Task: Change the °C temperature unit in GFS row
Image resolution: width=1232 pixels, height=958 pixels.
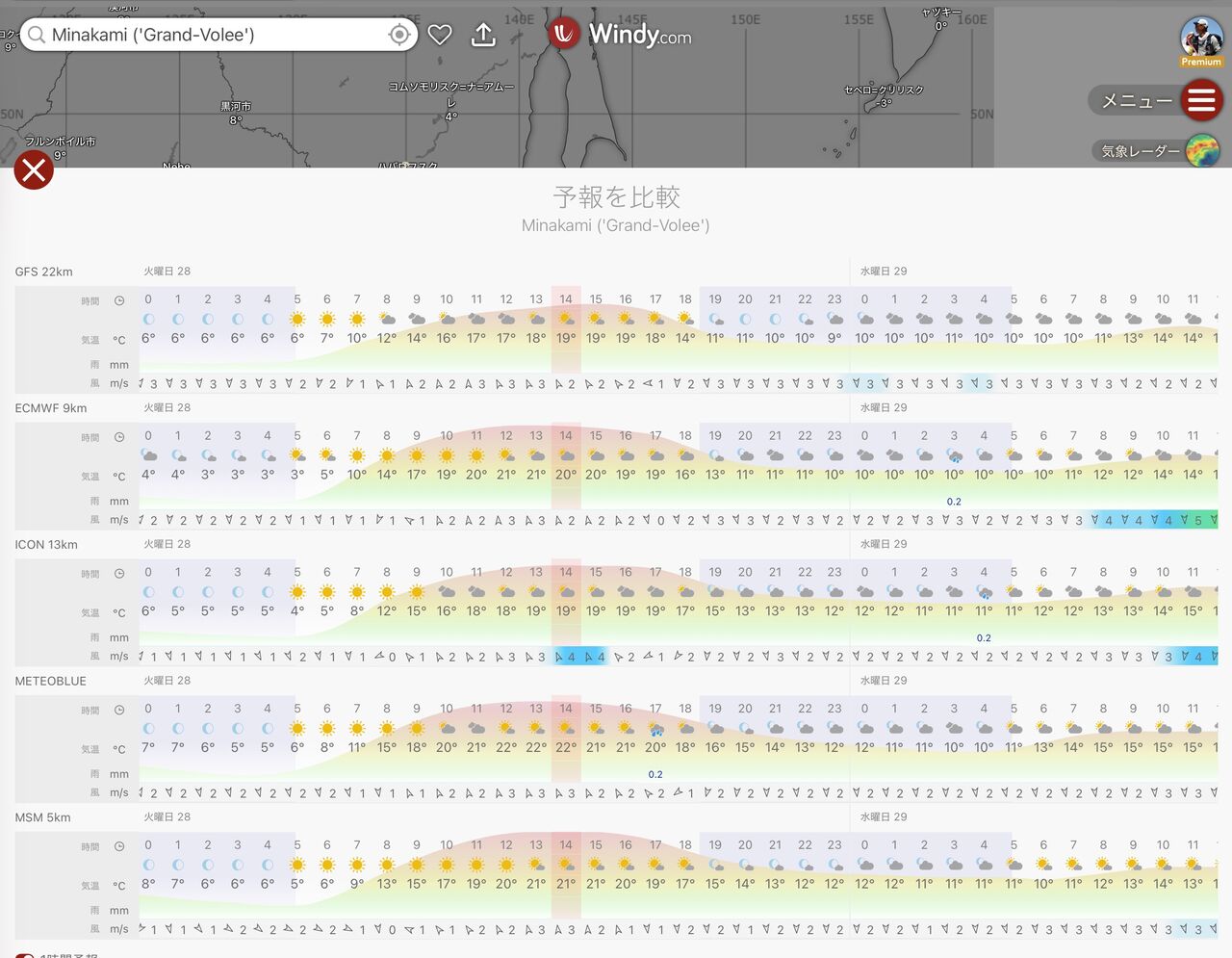Action: coord(119,340)
